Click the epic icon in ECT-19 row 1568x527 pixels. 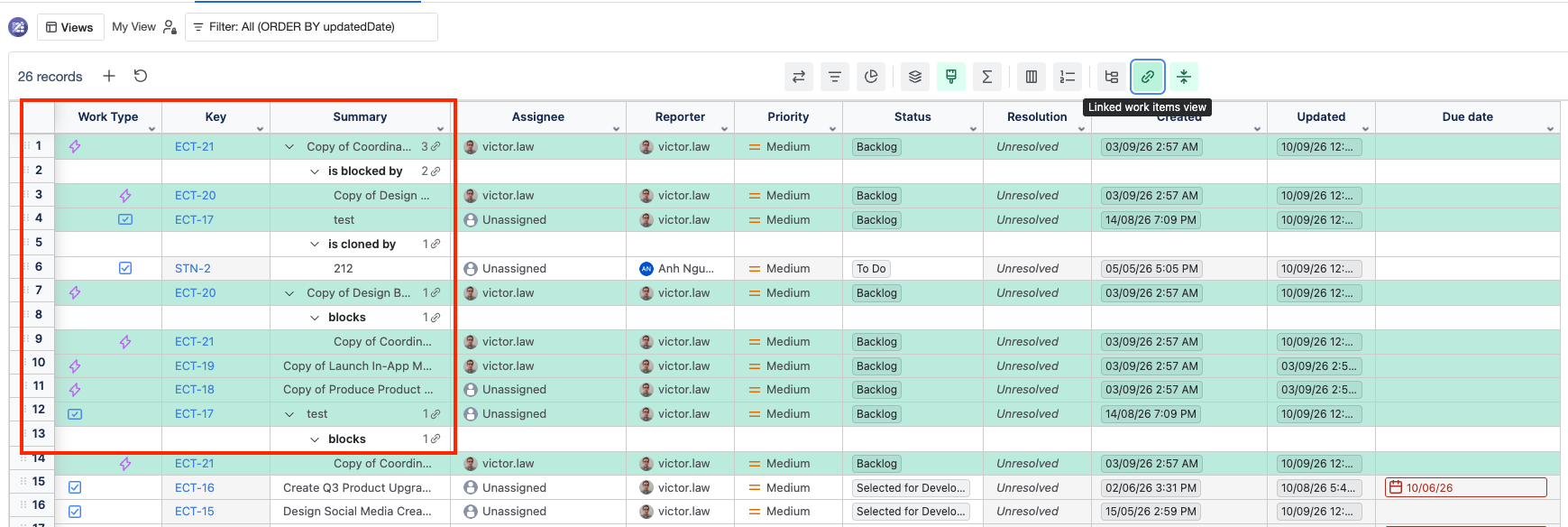[75, 365]
